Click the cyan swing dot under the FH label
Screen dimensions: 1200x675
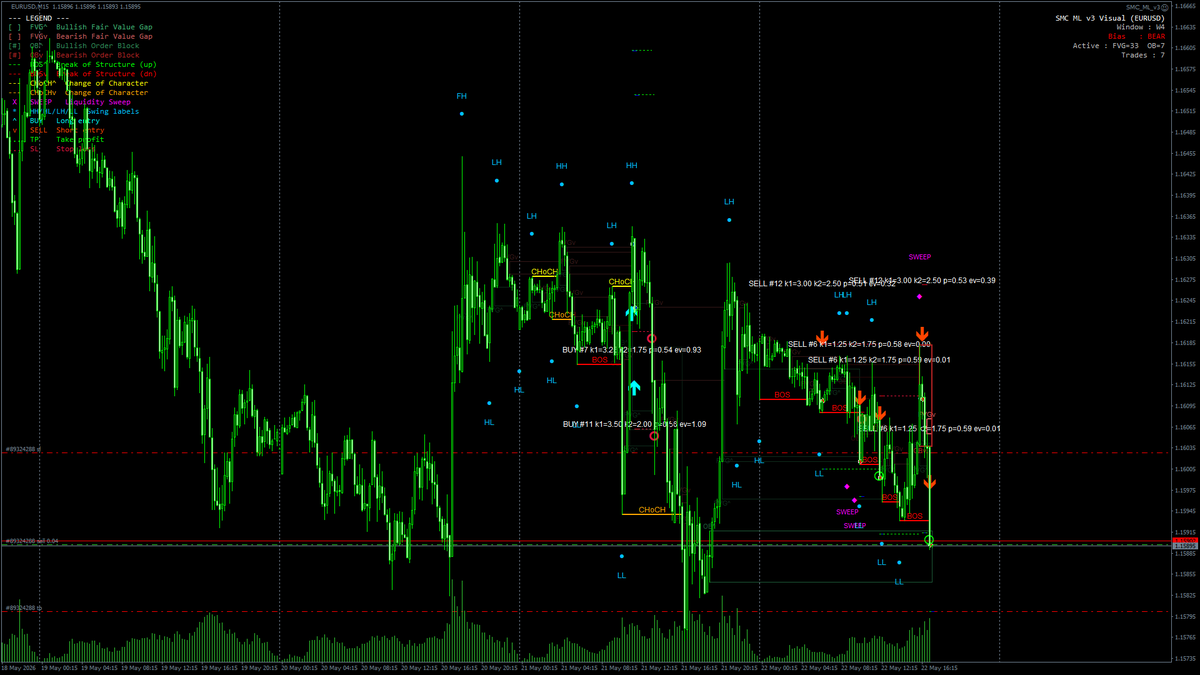point(462,114)
